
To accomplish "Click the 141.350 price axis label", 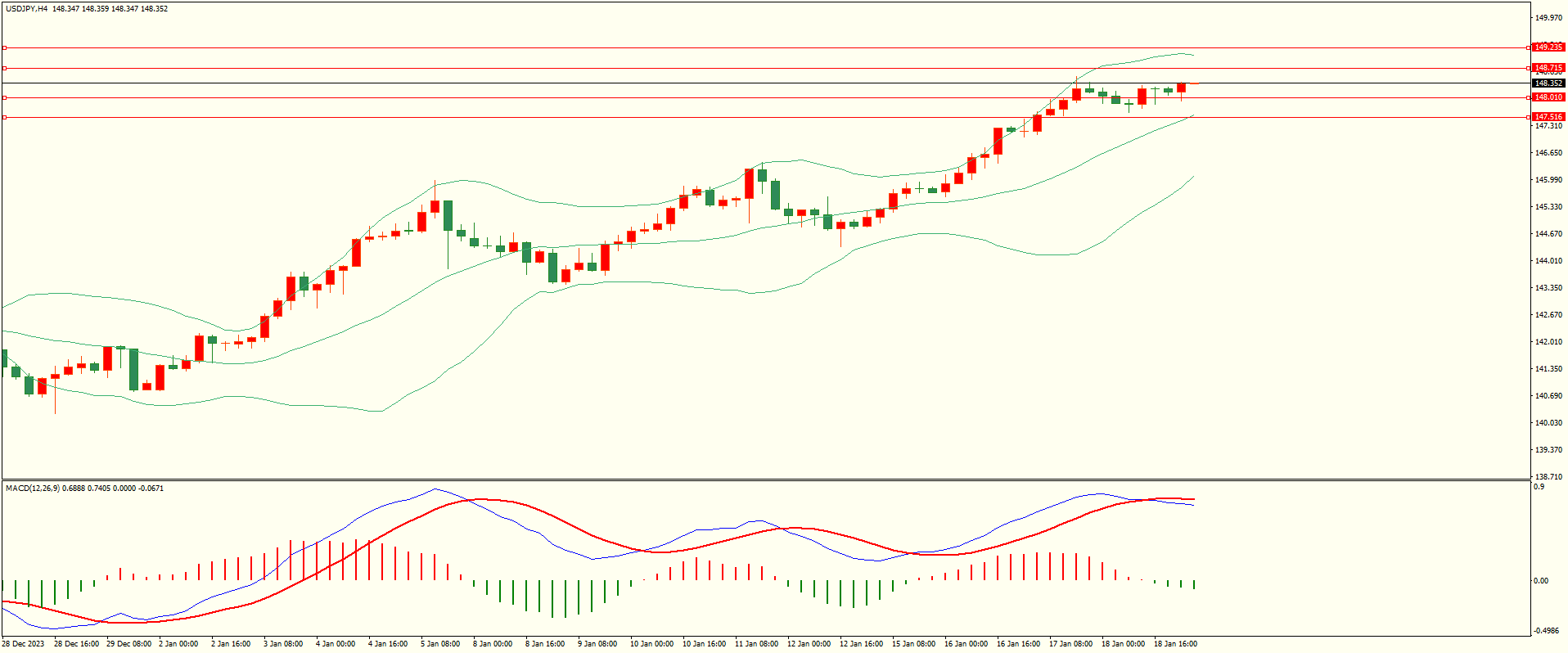I will [1549, 369].
